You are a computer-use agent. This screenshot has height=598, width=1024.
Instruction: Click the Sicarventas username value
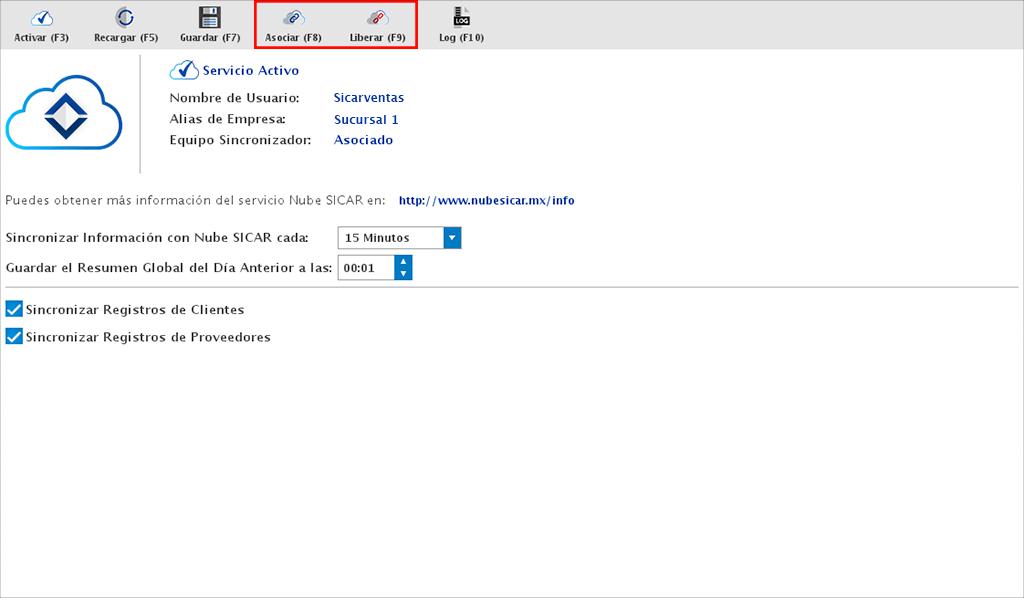pos(368,98)
